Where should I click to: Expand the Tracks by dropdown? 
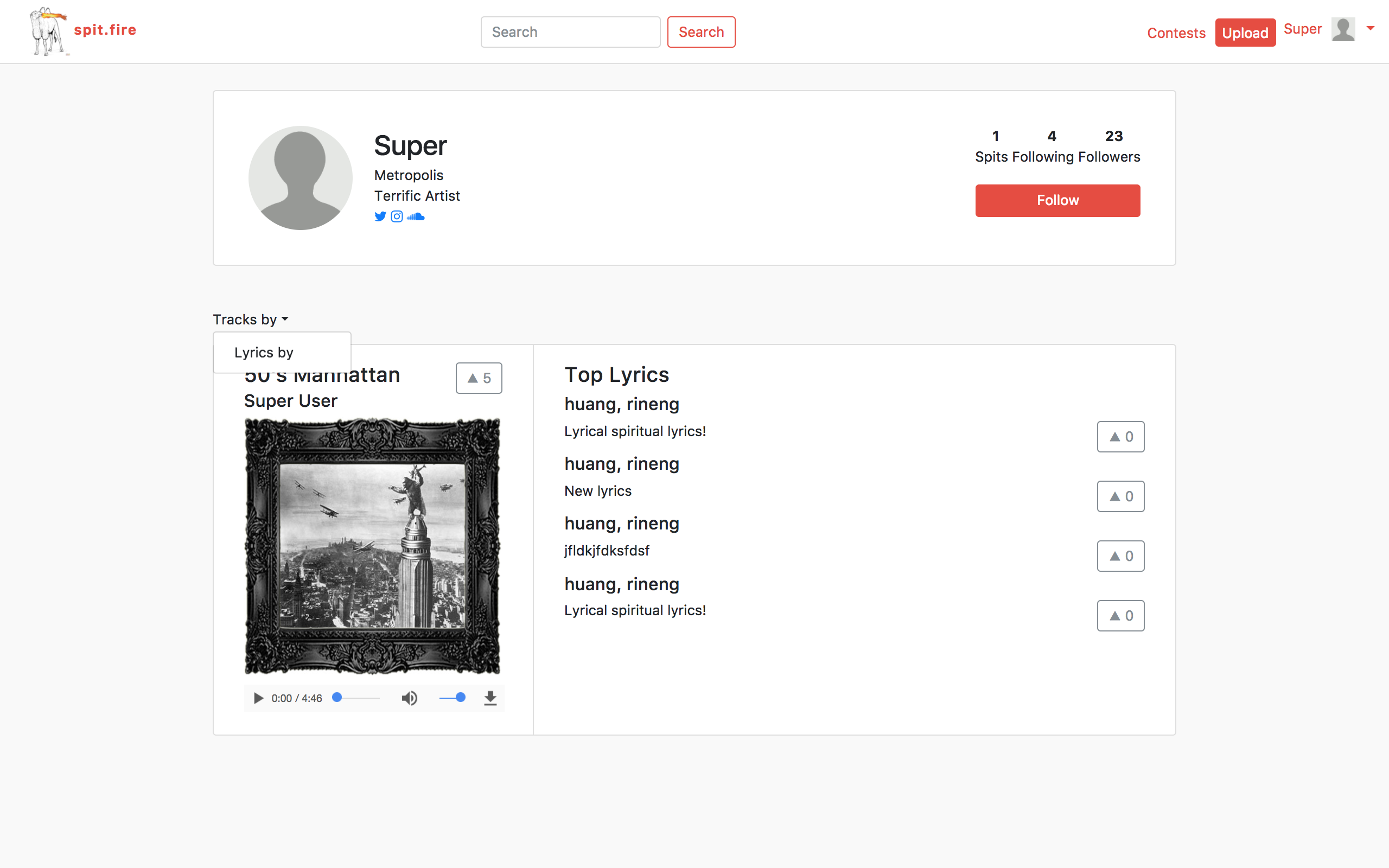(x=251, y=319)
